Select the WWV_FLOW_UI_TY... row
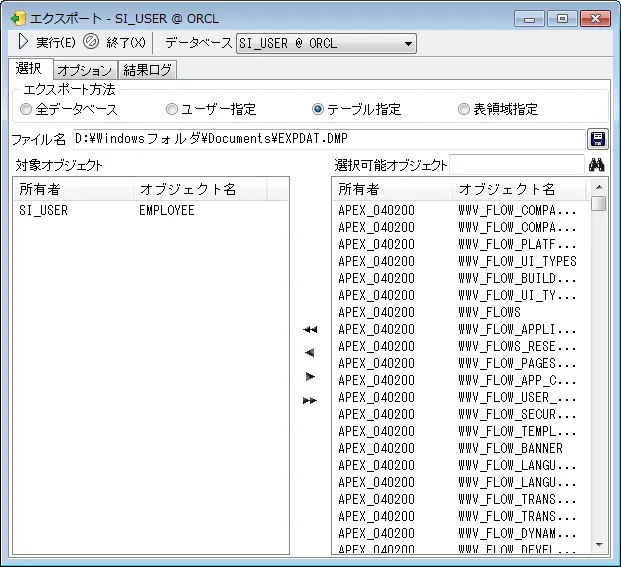The width and height of the screenshot is (621, 567). pos(461,295)
